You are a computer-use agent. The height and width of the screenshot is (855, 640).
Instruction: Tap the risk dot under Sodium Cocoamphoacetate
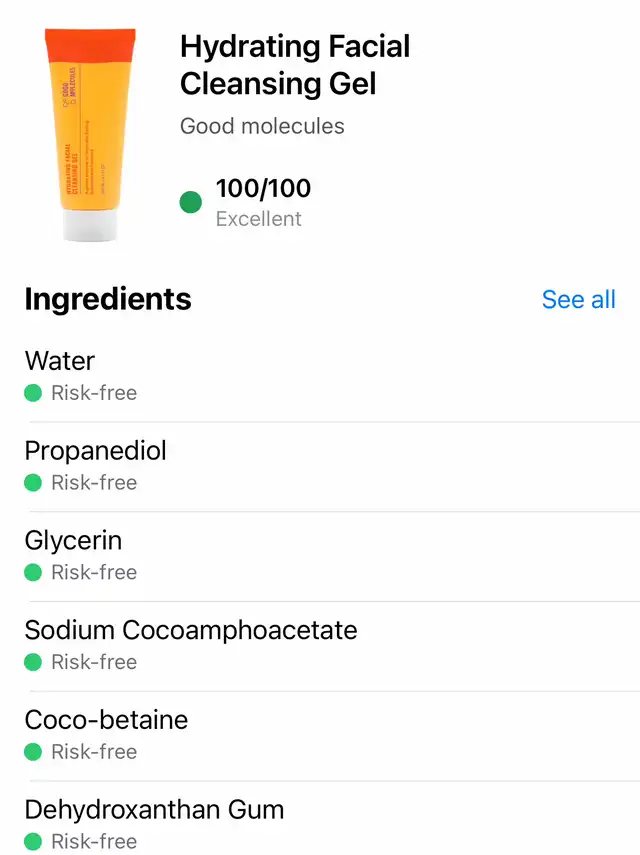click(33, 662)
